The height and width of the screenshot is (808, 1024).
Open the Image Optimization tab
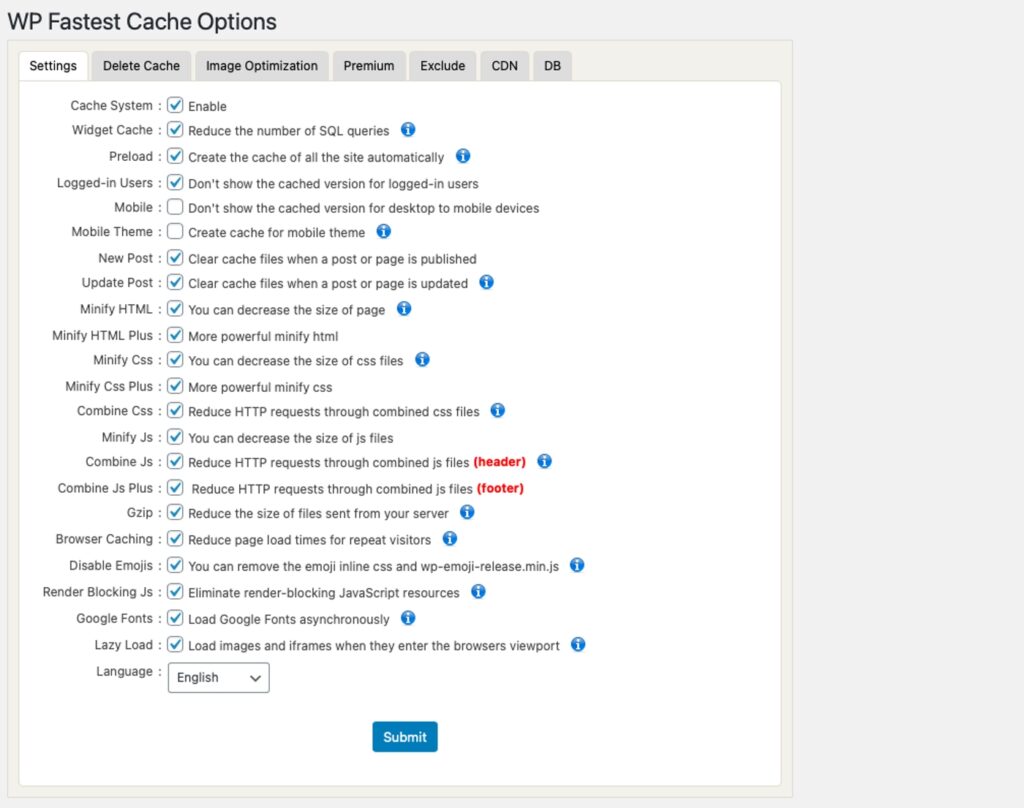point(262,66)
